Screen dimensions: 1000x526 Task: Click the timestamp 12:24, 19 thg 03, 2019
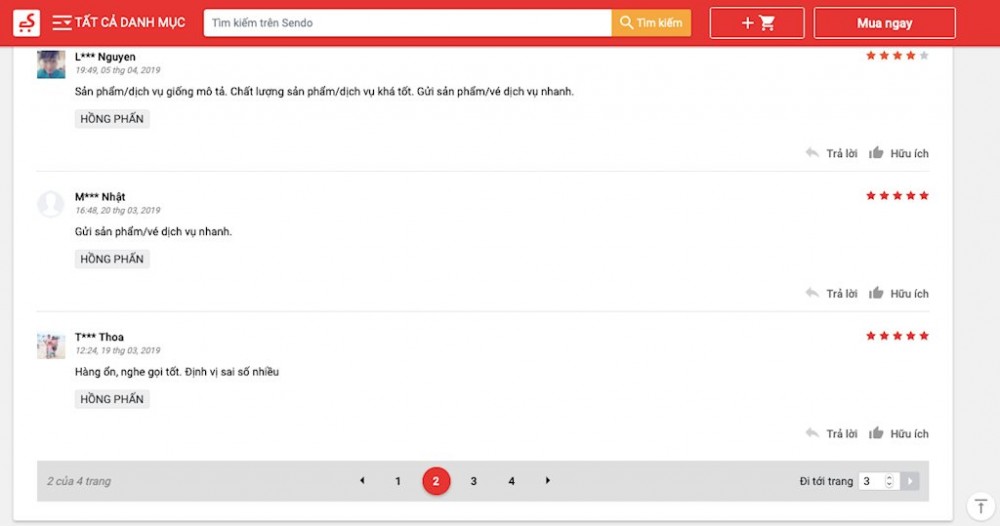pyautogui.click(x=117, y=351)
